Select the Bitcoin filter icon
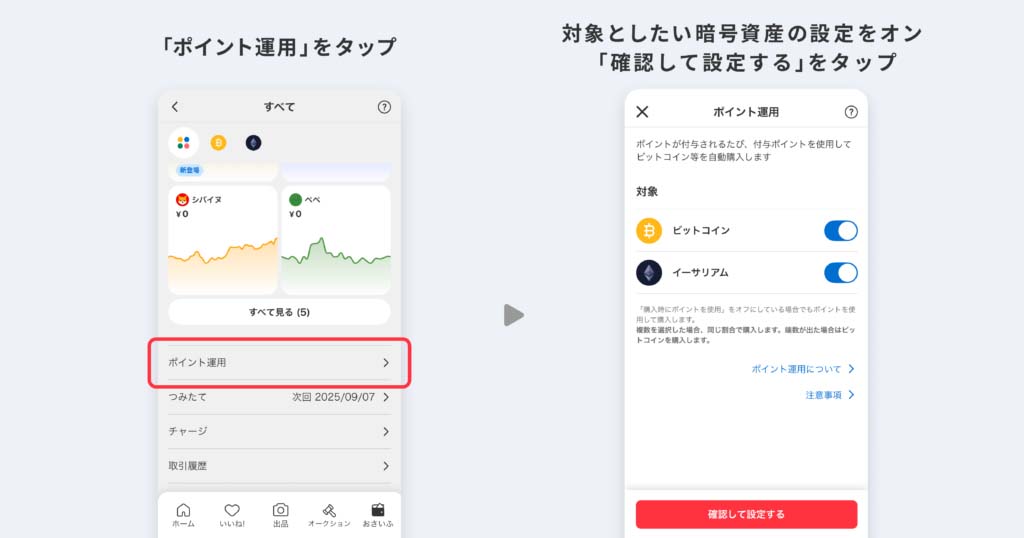Image resolution: width=1024 pixels, height=538 pixels. pos(218,142)
